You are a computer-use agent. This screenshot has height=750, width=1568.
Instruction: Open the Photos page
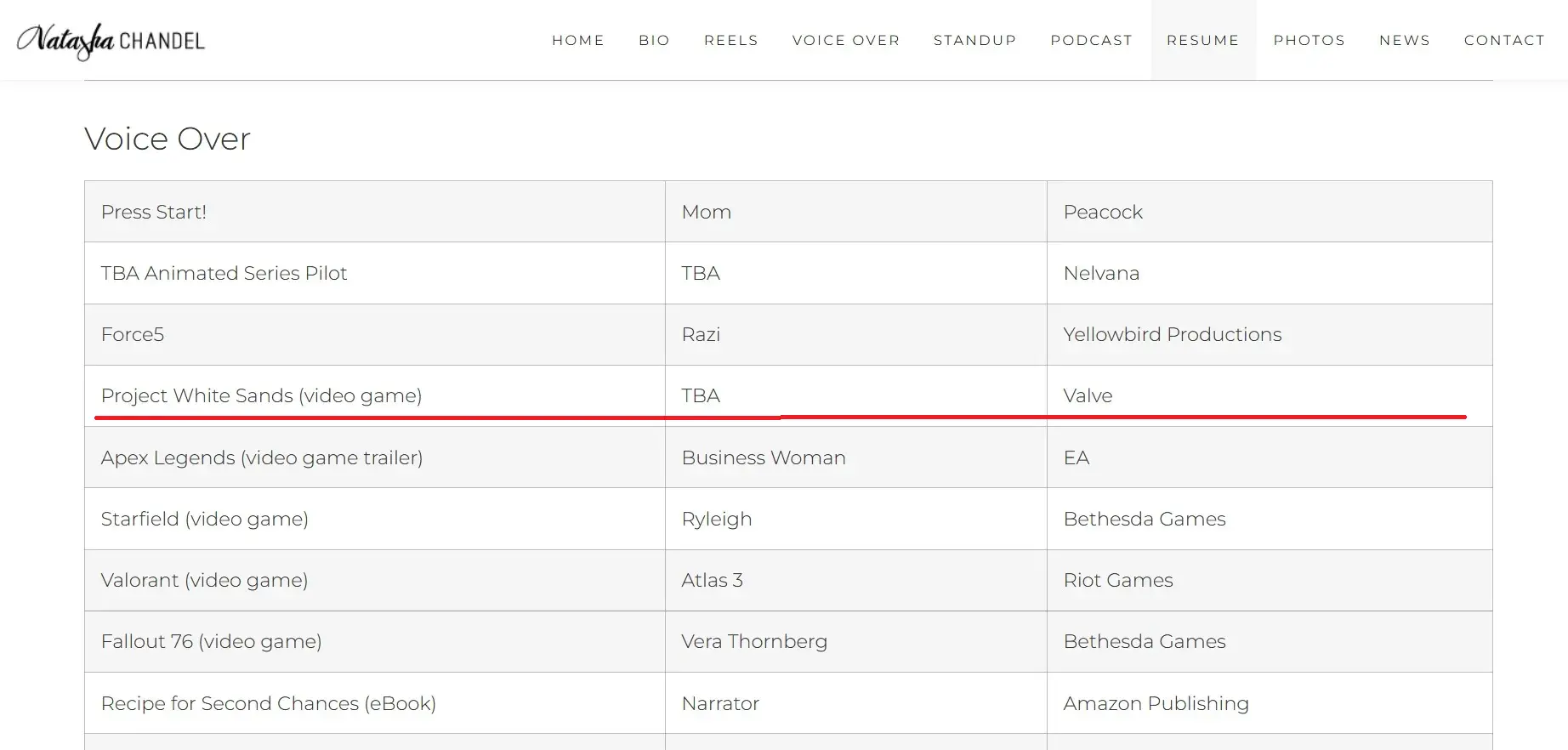[1309, 40]
